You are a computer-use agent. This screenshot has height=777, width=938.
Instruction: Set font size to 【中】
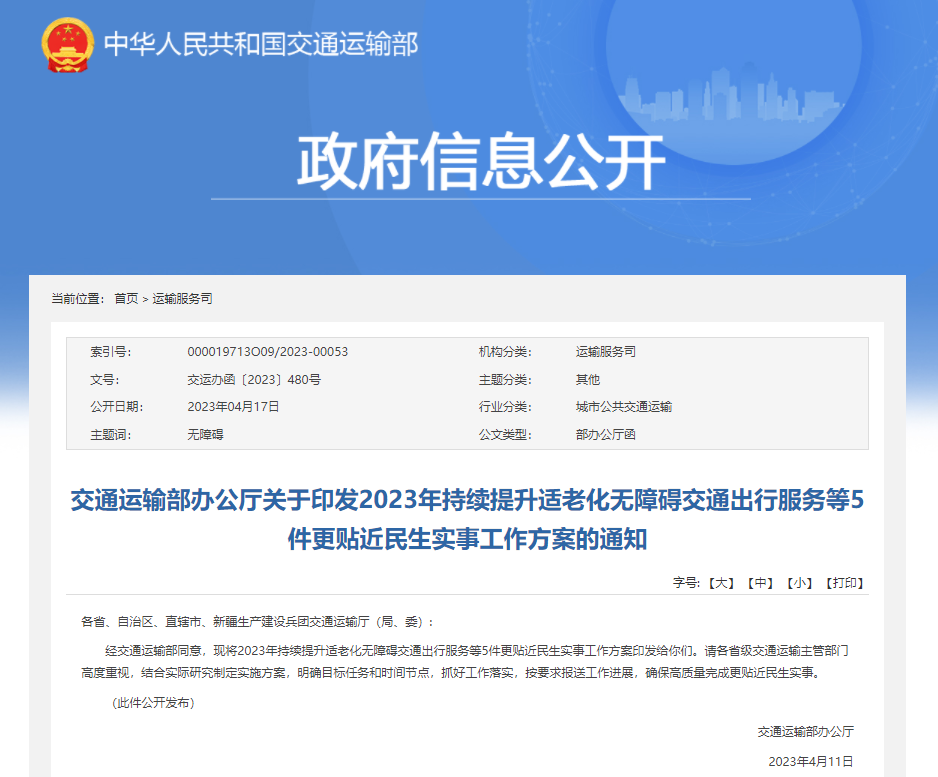[x=762, y=583]
